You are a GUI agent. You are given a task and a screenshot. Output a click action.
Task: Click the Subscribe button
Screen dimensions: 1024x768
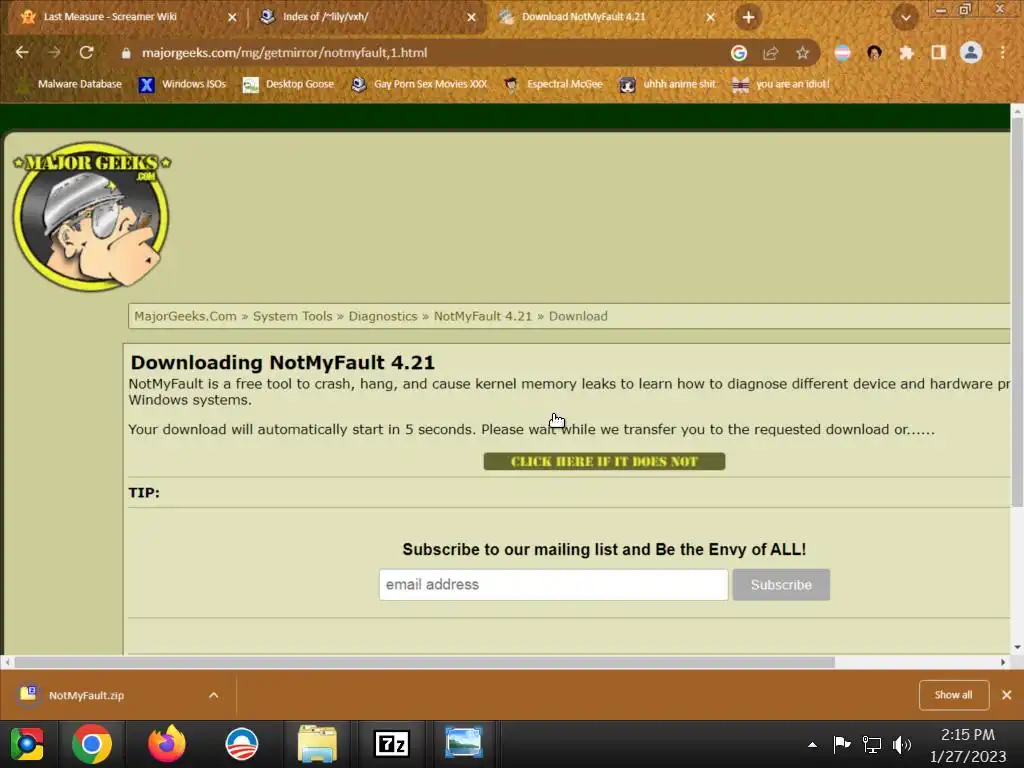pos(781,584)
